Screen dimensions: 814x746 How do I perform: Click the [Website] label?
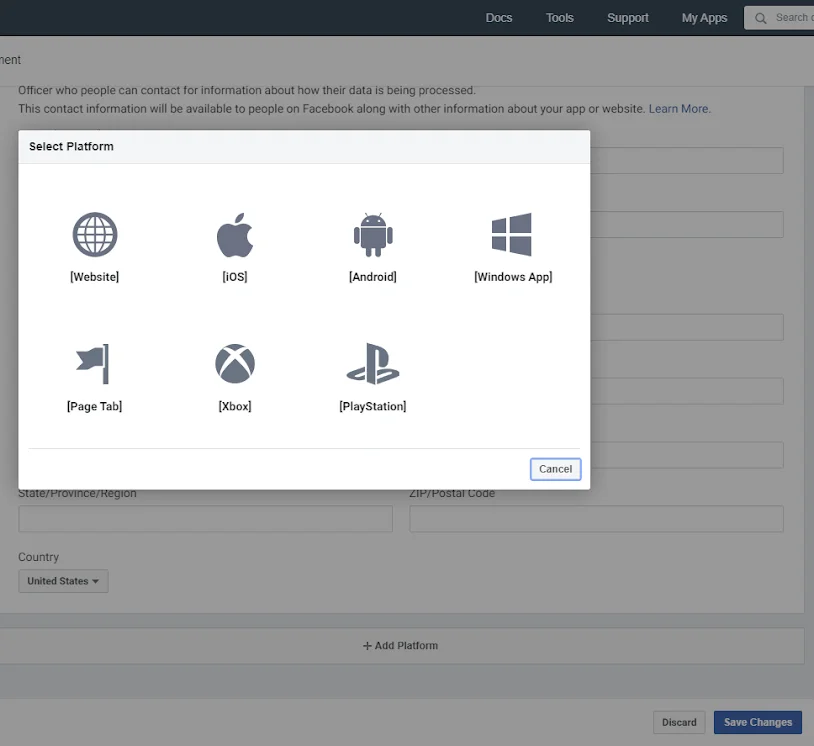click(x=94, y=277)
